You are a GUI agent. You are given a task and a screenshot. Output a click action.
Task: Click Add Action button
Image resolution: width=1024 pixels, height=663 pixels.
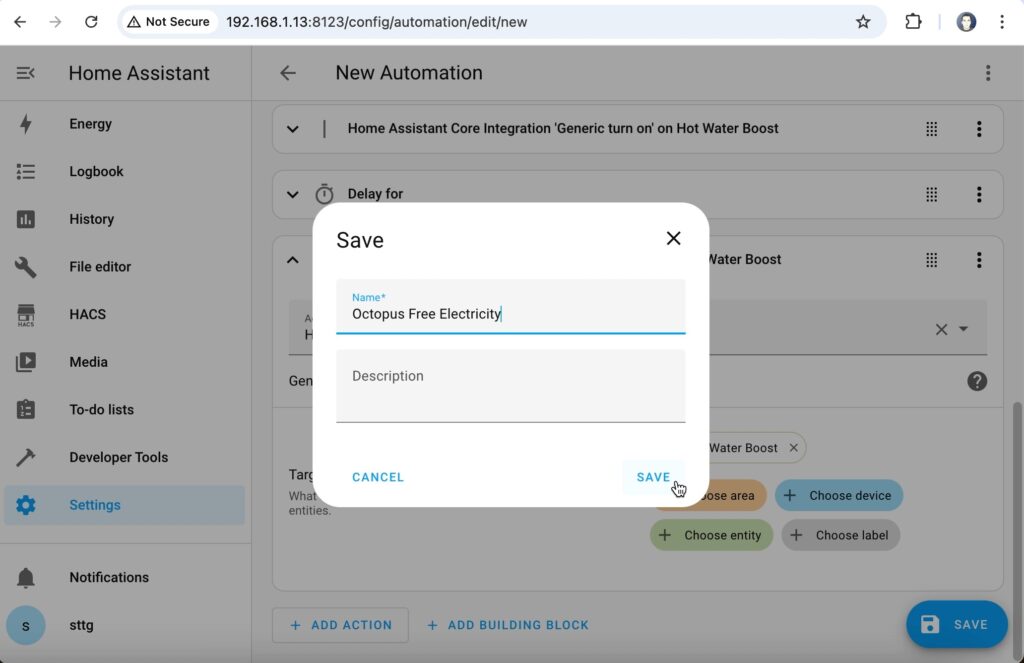(340, 625)
